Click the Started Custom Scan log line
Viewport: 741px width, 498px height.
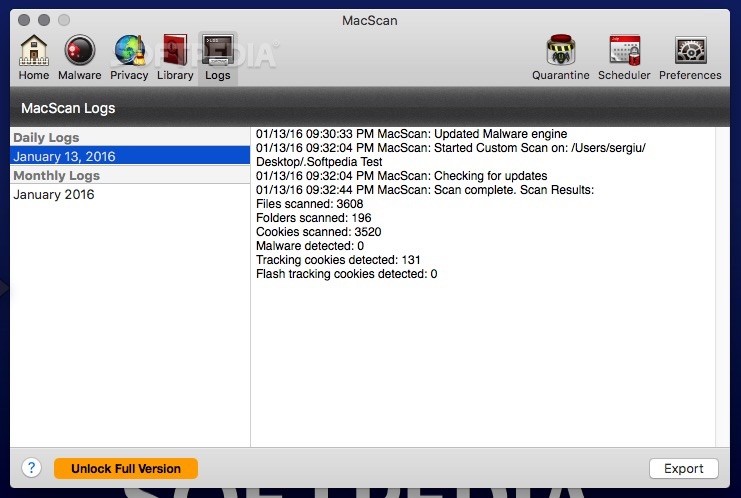(x=451, y=148)
